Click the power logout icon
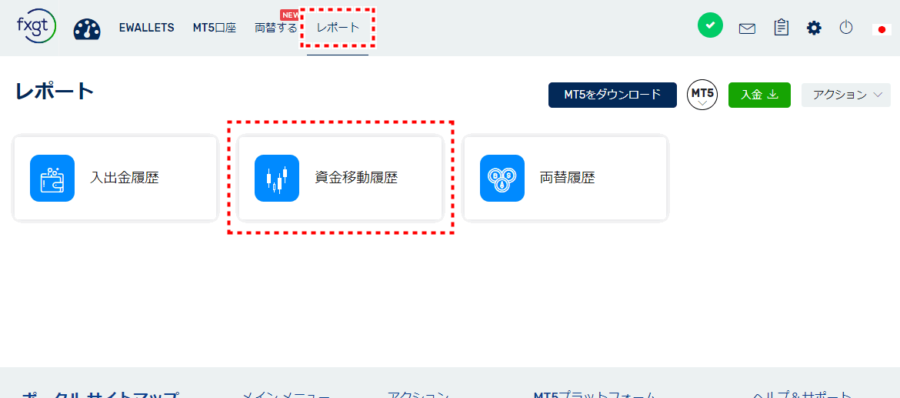900x398 pixels. (846, 27)
